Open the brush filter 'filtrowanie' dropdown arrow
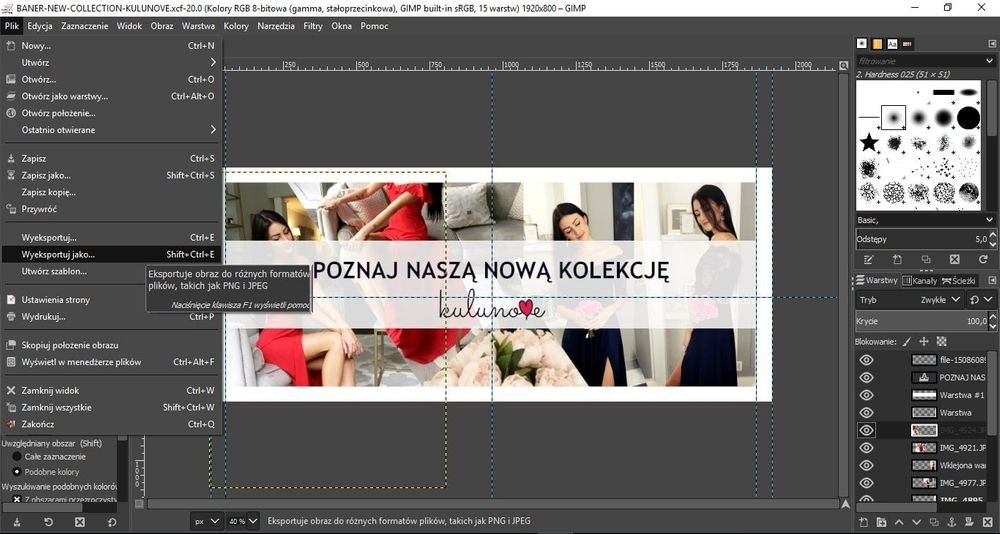Screen dimensions: 1000x534 click(x=989, y=61)
